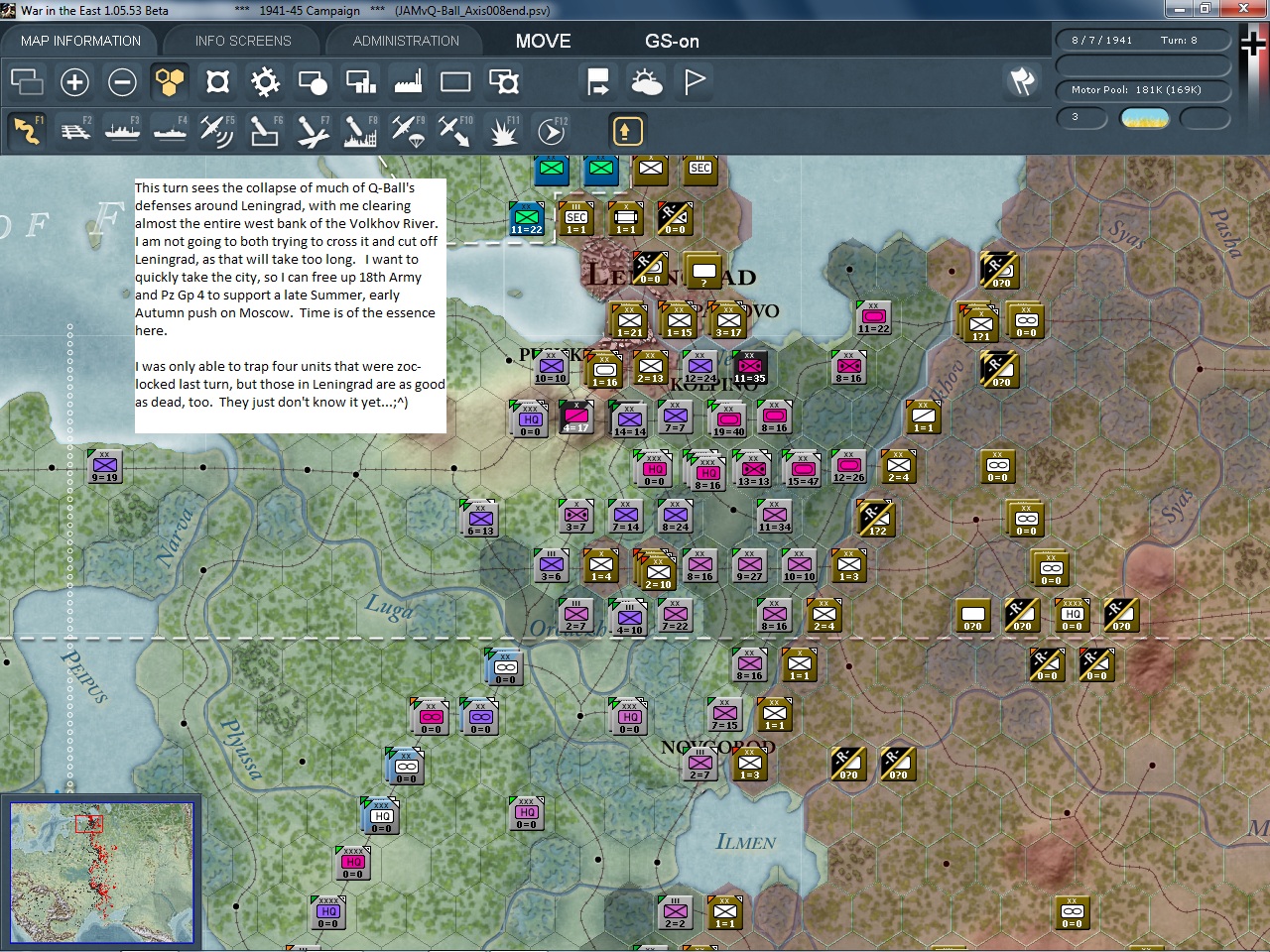Viewport: 1270px width, 952px height.
Task: Select the purple unit labeled 9=19
Action: point(105,466)
